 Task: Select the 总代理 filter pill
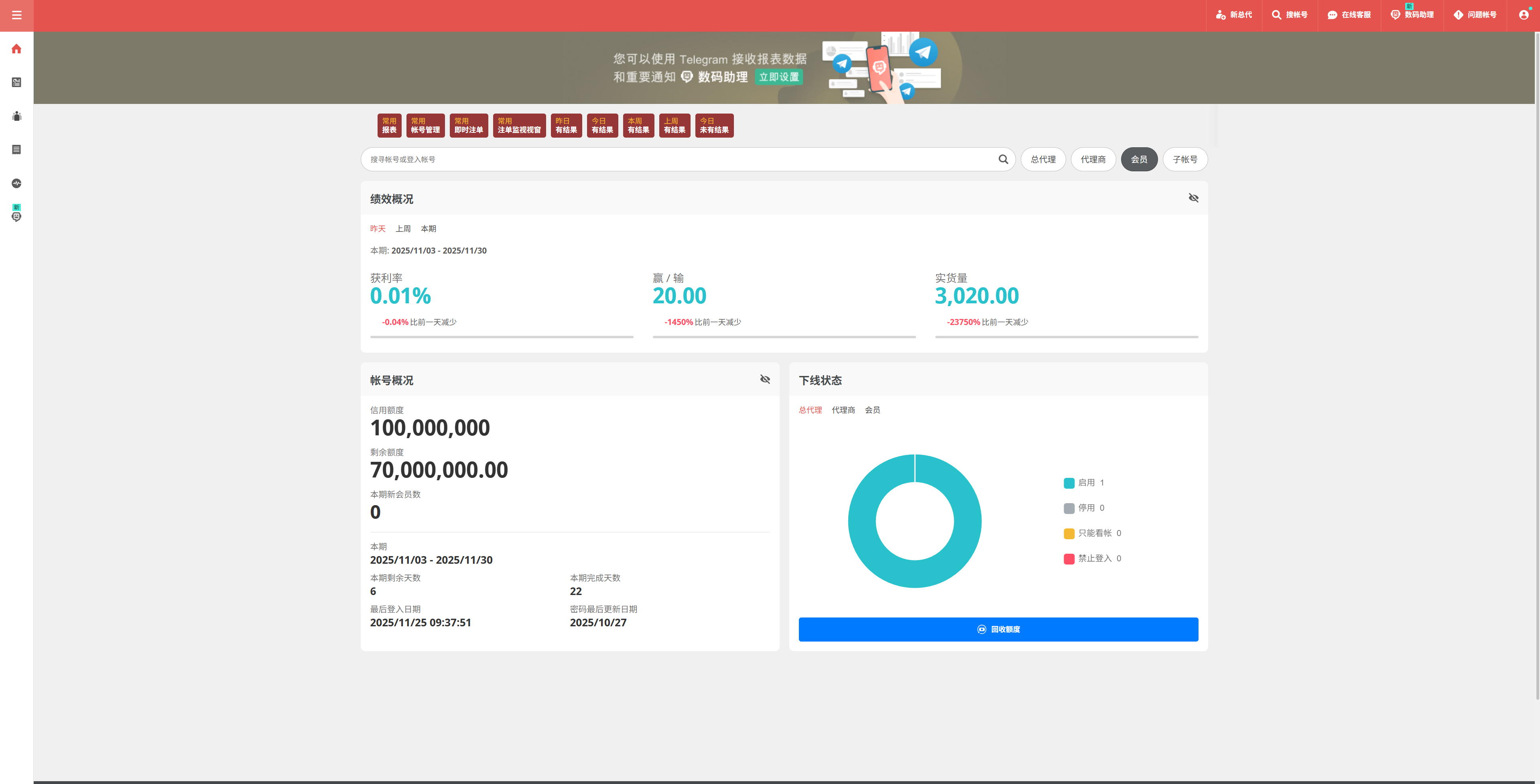tap(1042, 160)
